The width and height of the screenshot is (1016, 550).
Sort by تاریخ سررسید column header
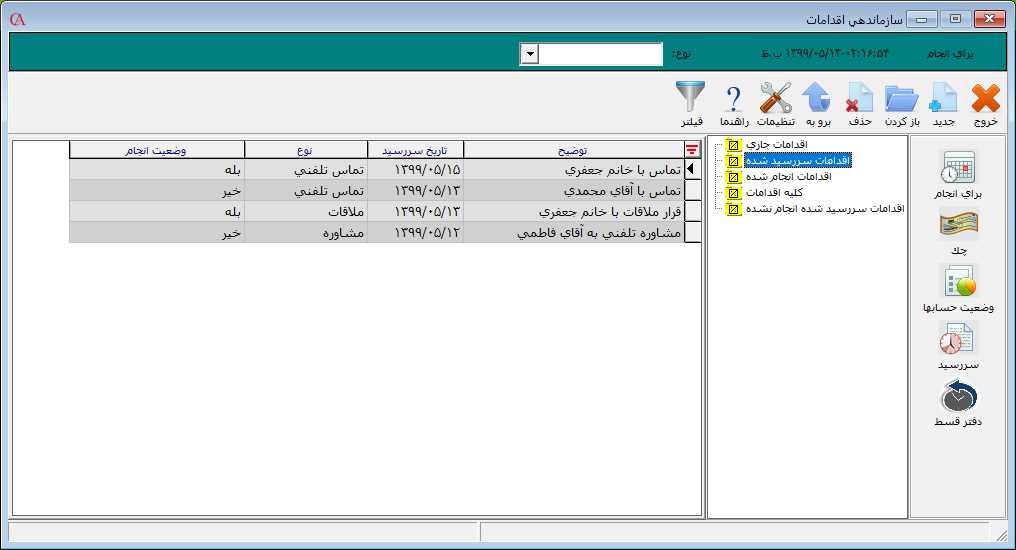point(416,150)
